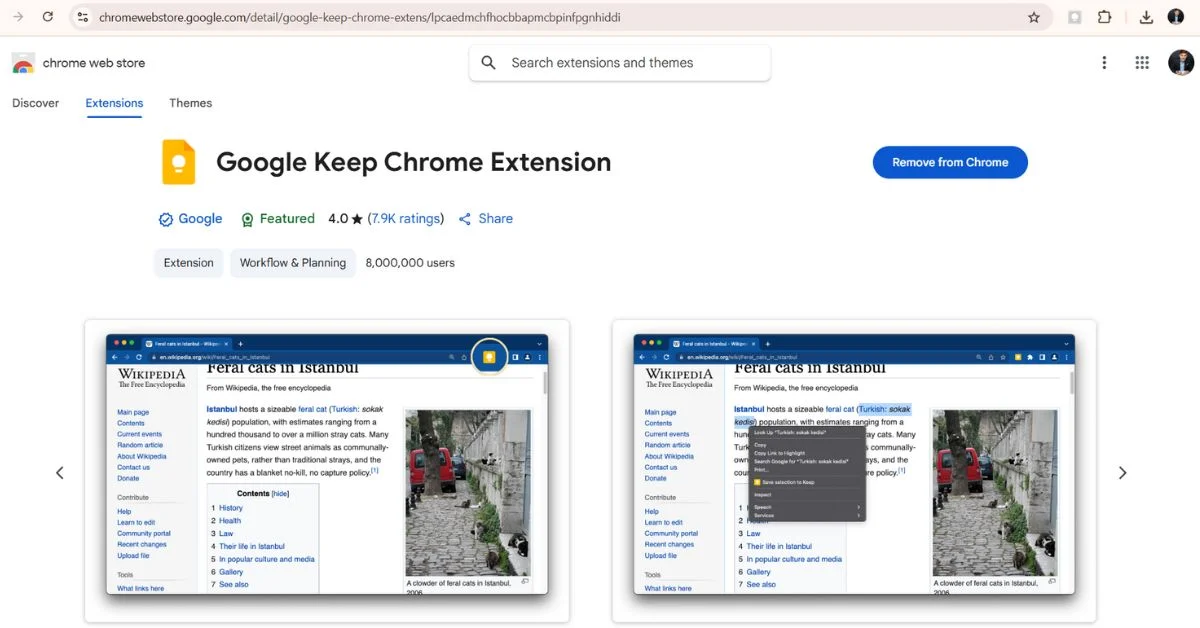The height and width of the screenshot is (628, 1200).
Task: Open the Google account avatar
Action: click(1181, 62)
